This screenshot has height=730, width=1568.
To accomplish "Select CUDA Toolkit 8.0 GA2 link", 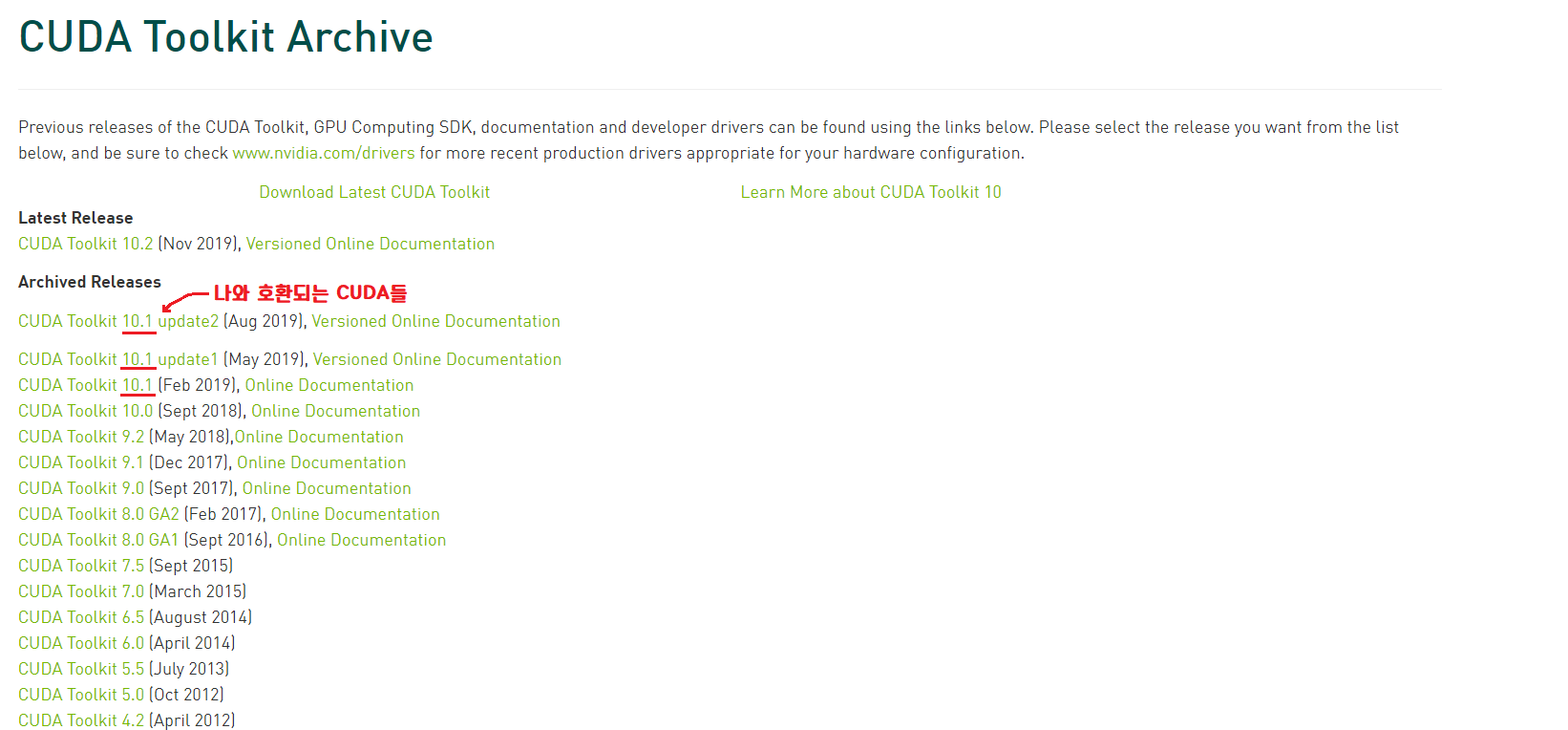I will pyautogui.click(x=98, y=514).
